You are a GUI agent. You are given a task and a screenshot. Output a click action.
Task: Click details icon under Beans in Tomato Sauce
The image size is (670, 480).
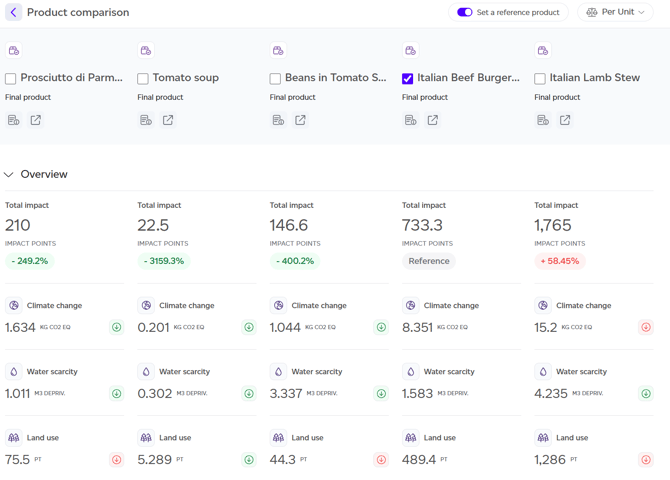click(278, 120)
